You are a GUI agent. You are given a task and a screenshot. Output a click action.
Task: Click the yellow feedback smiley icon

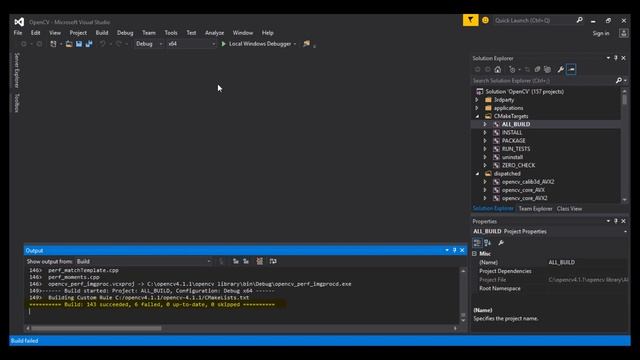[x=485, y=20]
